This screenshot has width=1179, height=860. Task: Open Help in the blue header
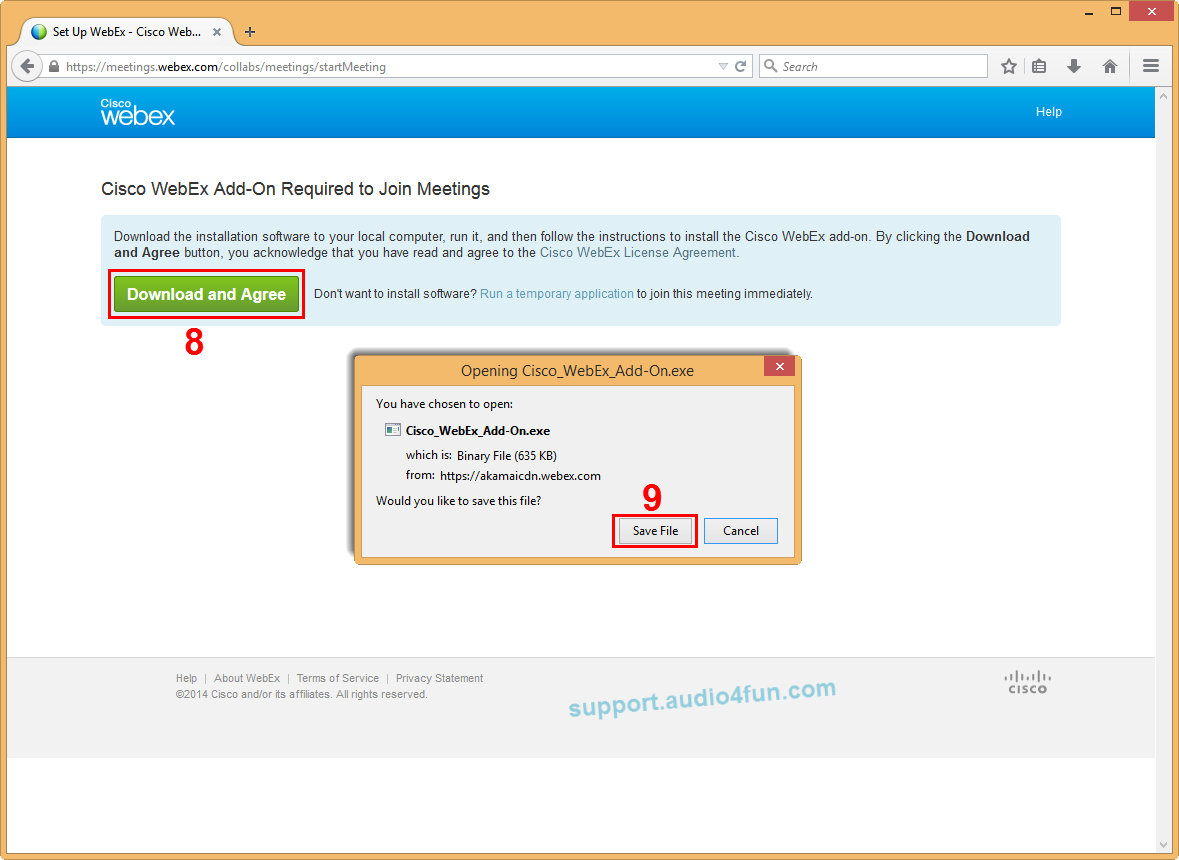tap(1048, 112)
